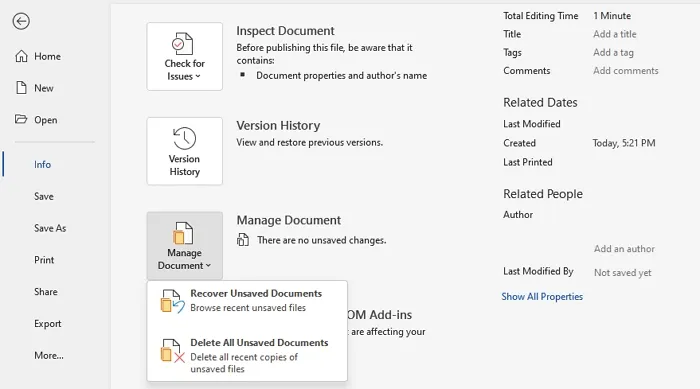Click the back arrow circle icon

coord(21,21)
